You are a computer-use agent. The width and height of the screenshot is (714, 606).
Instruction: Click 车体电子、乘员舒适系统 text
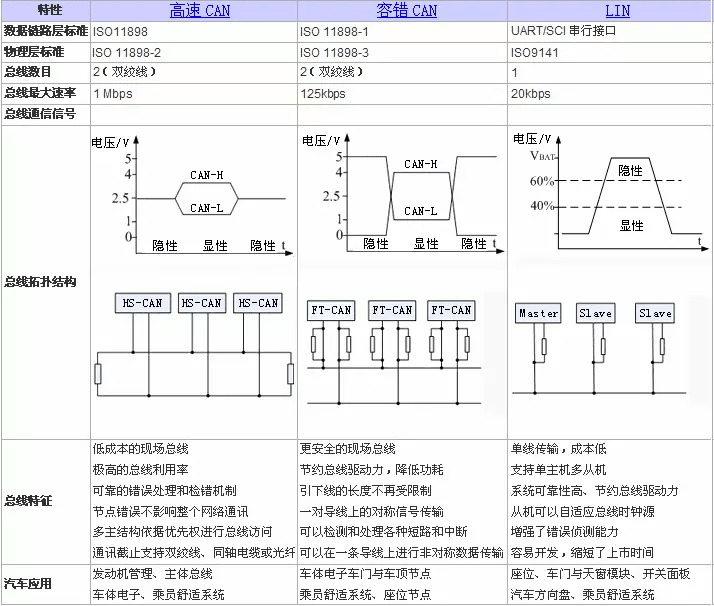pyautogui.click(x=158, y=594)
